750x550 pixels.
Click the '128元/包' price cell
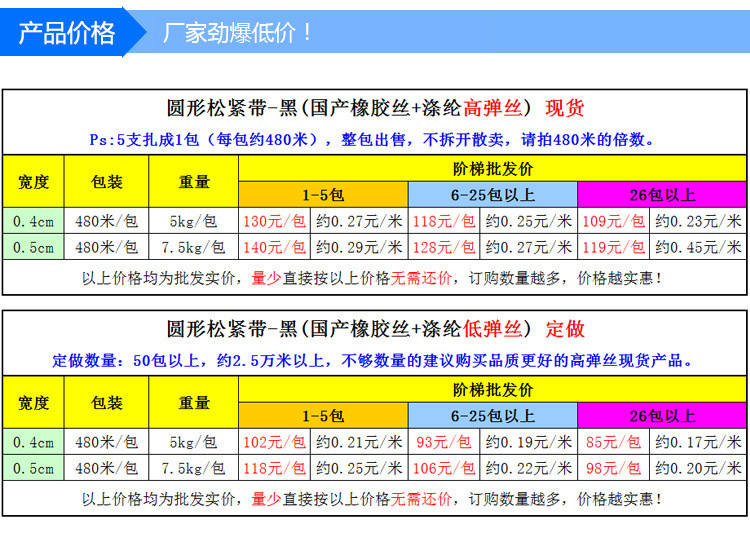(x=444, y=247)
